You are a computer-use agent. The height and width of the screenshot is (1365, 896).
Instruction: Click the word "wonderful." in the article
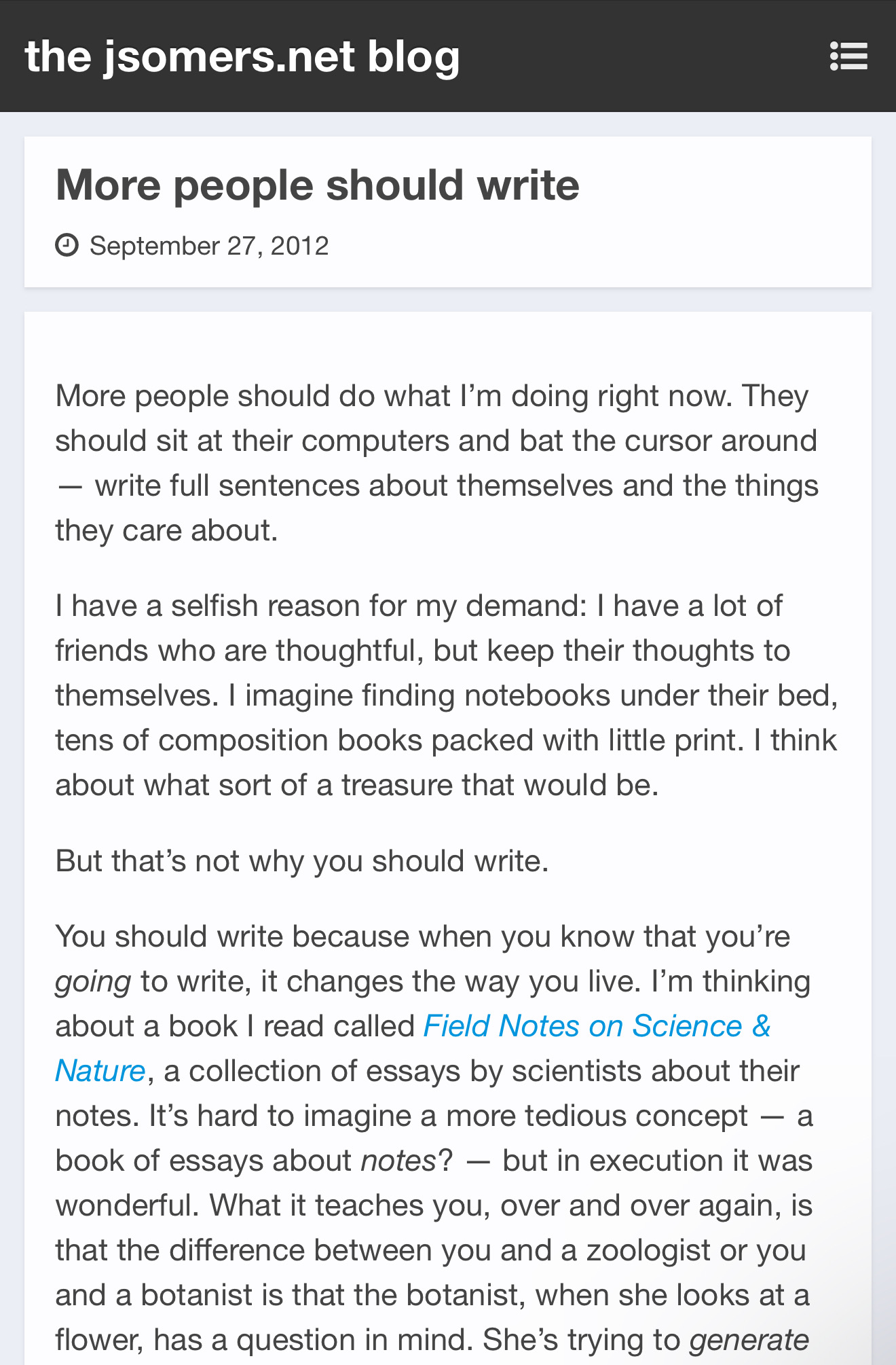coord(127,1205)
